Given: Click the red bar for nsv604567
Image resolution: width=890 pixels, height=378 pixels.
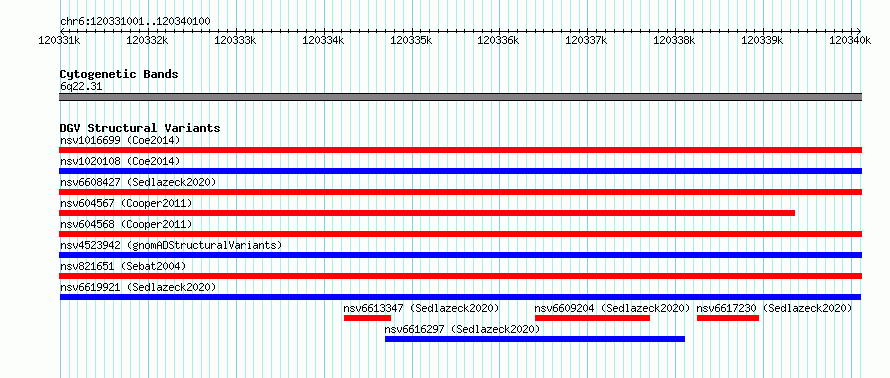Looking at the screenshot, I should tap(427, 213).
